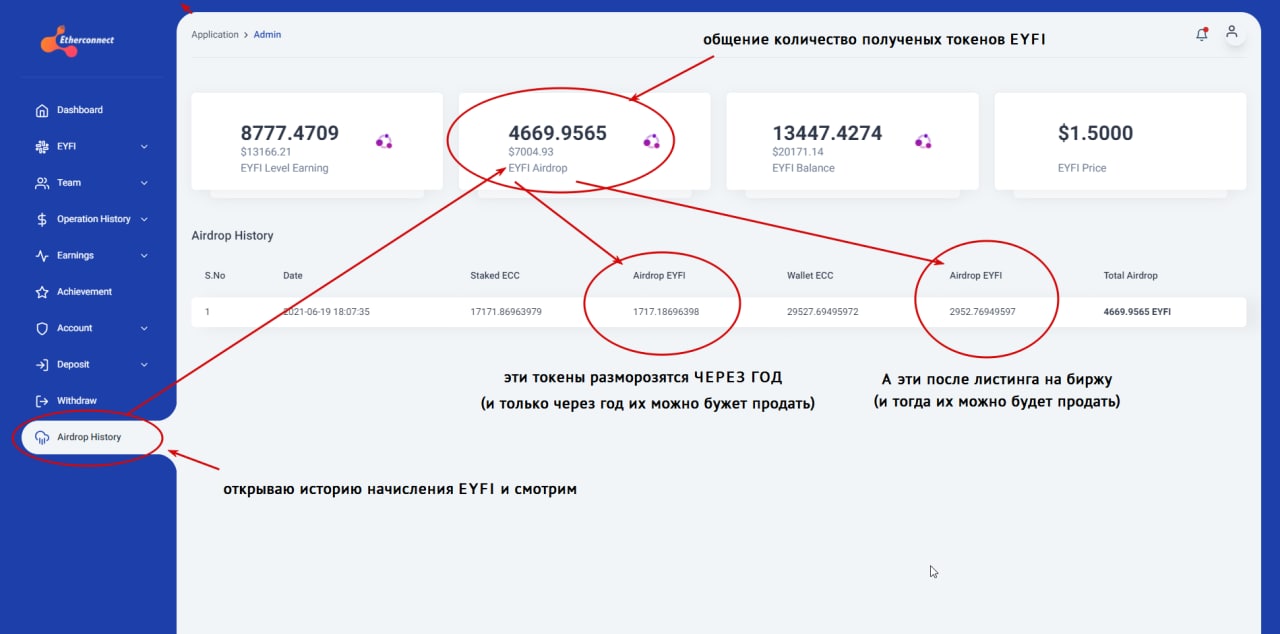Expand the EYFI menu chevron
This screenshot has height=634, width=1280.
pos(144,147)
